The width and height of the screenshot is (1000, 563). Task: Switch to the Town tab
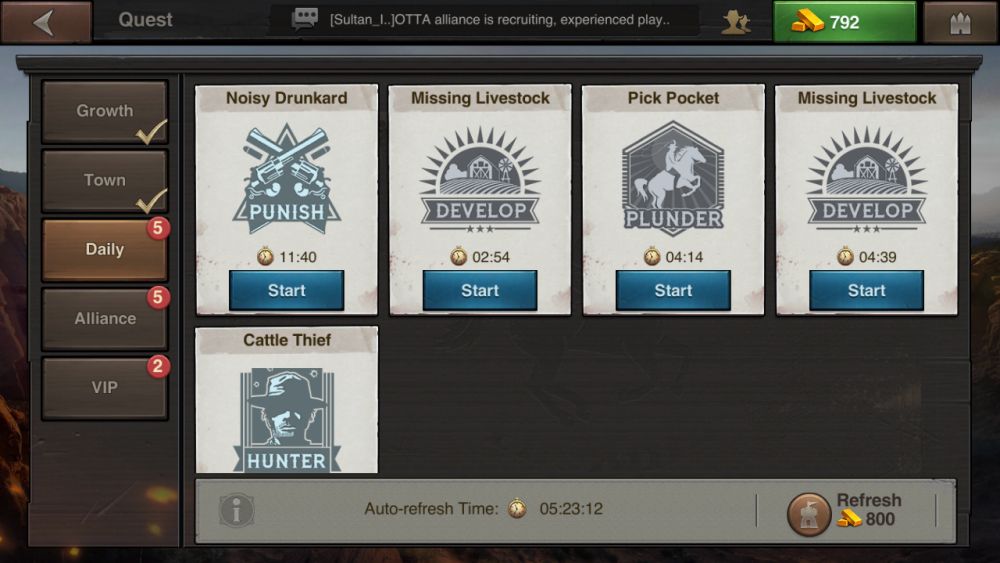pos(105,180)
